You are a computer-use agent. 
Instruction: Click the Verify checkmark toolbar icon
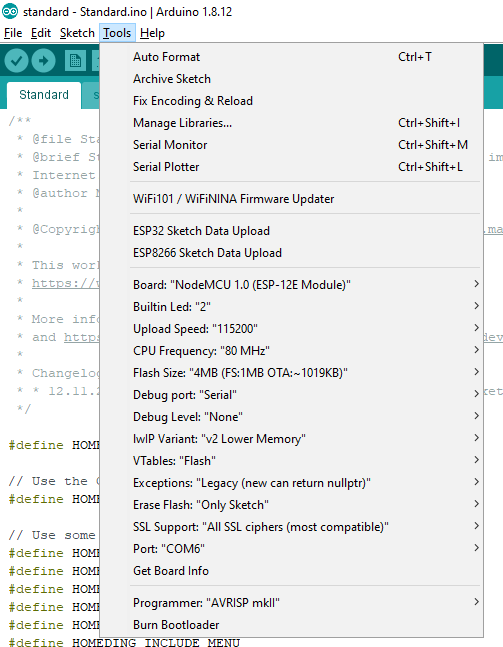click(x=17, y=61)
